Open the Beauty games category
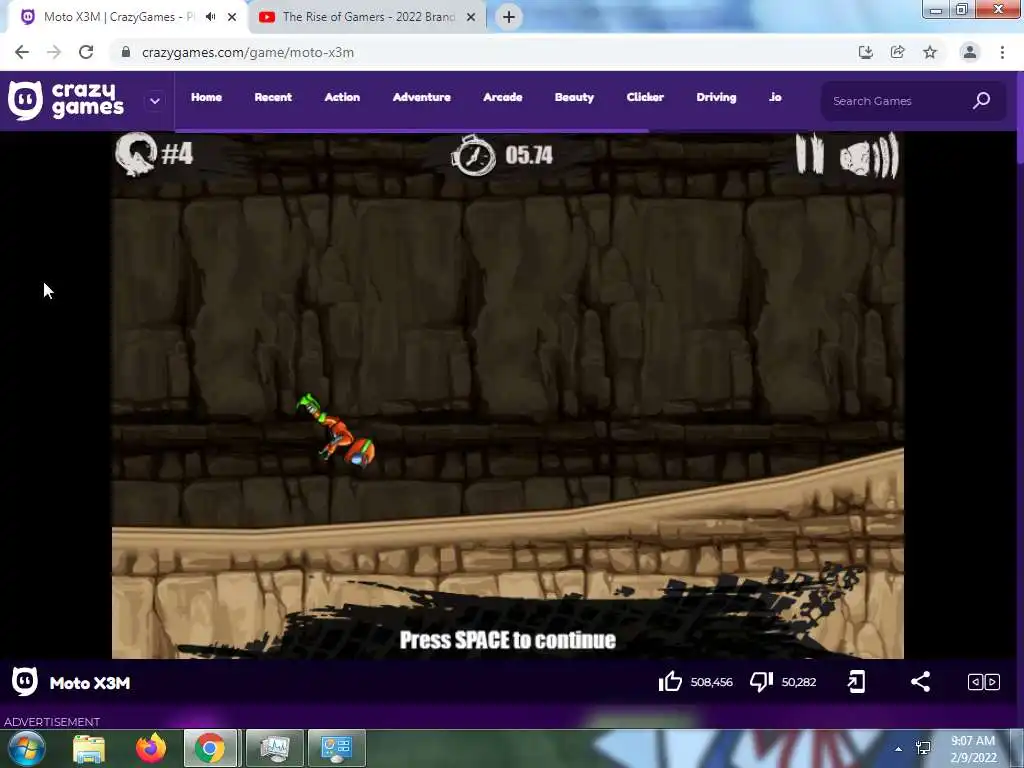Image resolution: width=1024 pixels, height=768 pixels. pos(574,97)
